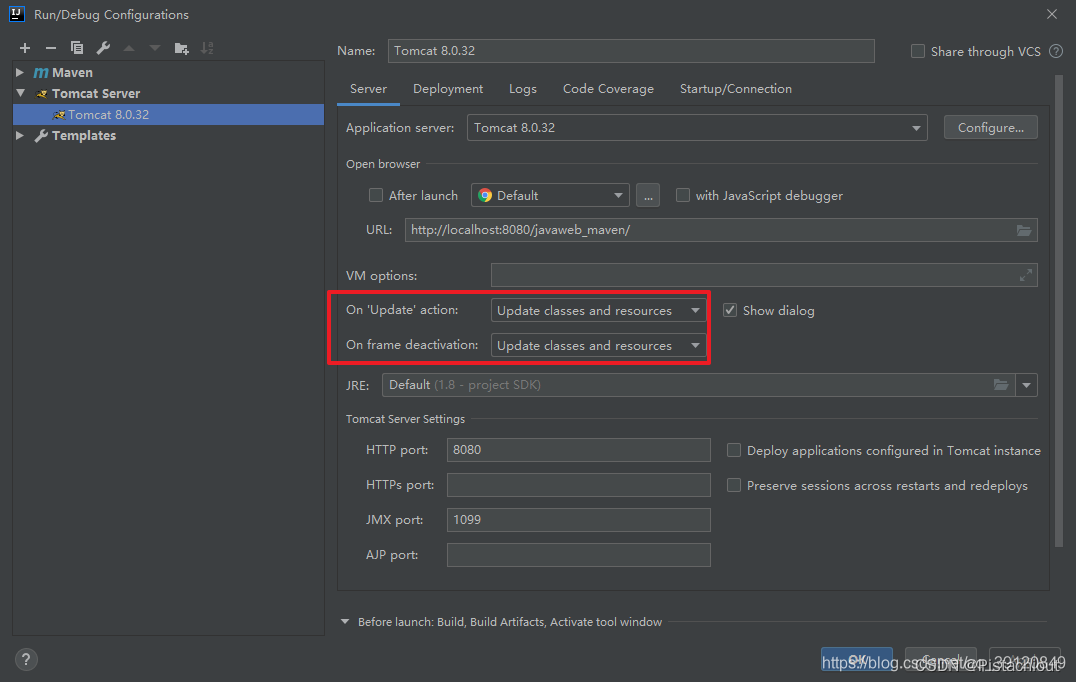
Task: Click in the HTTP port field
Action: (578, 450)
